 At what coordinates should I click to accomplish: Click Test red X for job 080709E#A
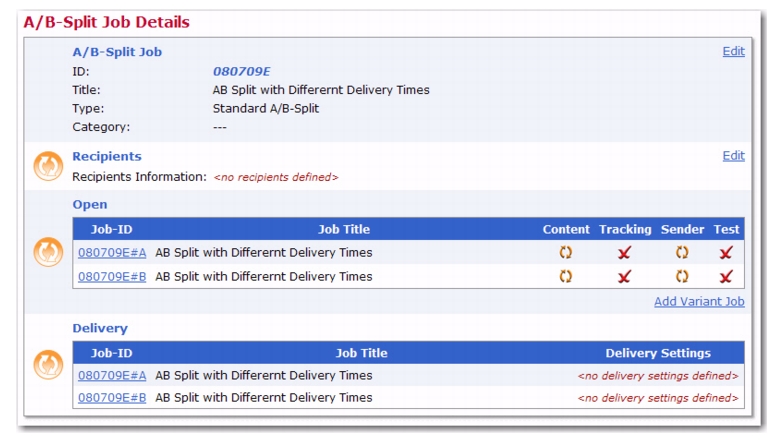pyautogui.click(x=726, y=253)
